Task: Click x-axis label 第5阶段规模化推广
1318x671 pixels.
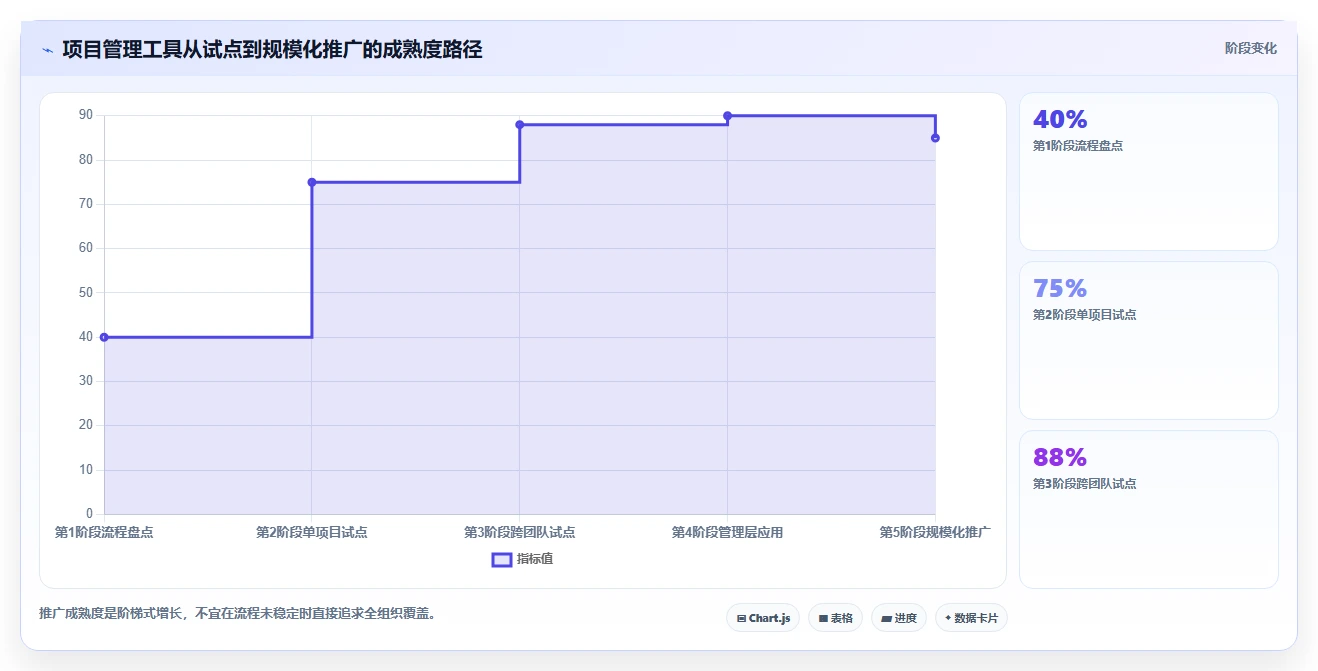Action: pos(935,533)
